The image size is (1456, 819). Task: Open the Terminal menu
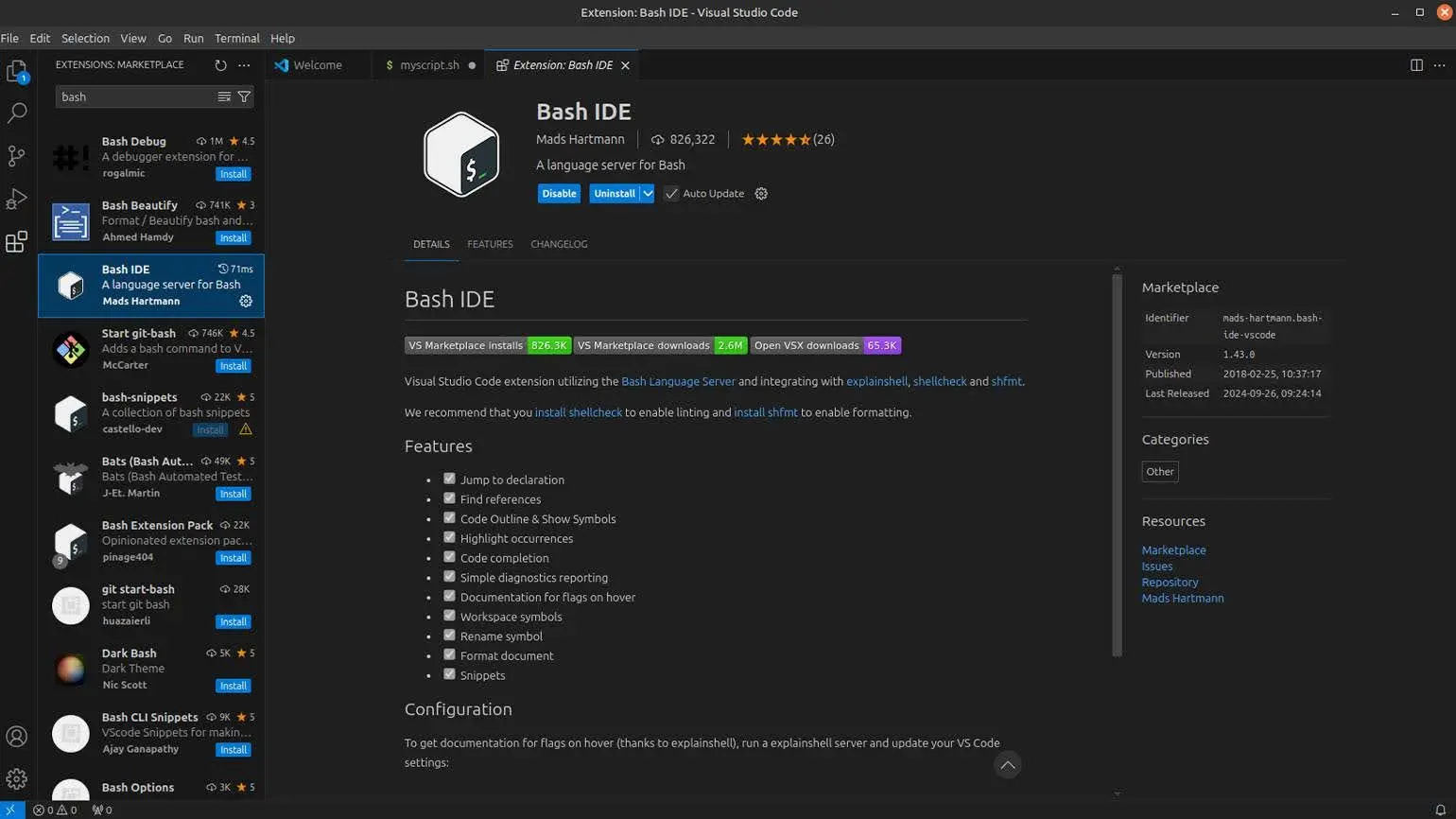(x=236, y=38)
